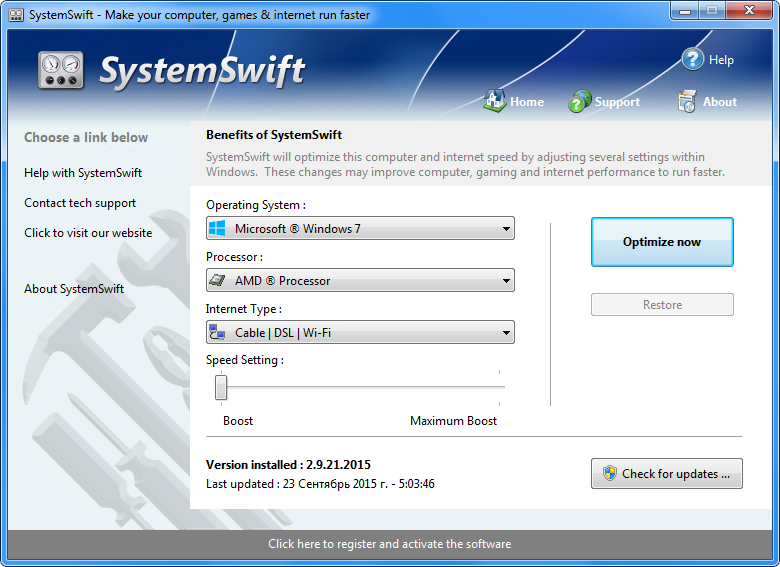Click the Maximum Boost label
This screenshot has width=780, height=567.
coord(453,421)
